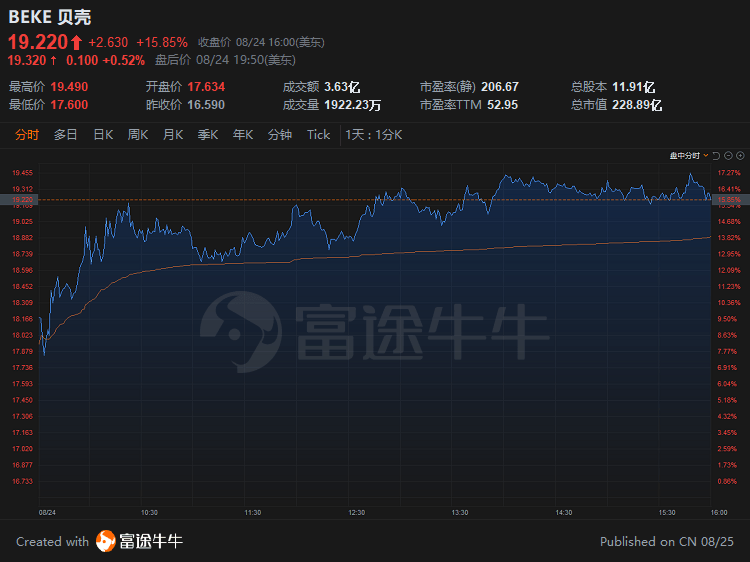Viewport: 750px width, 562px height.
Task: Switch to the Tick tab
Action: click(319, 135)
